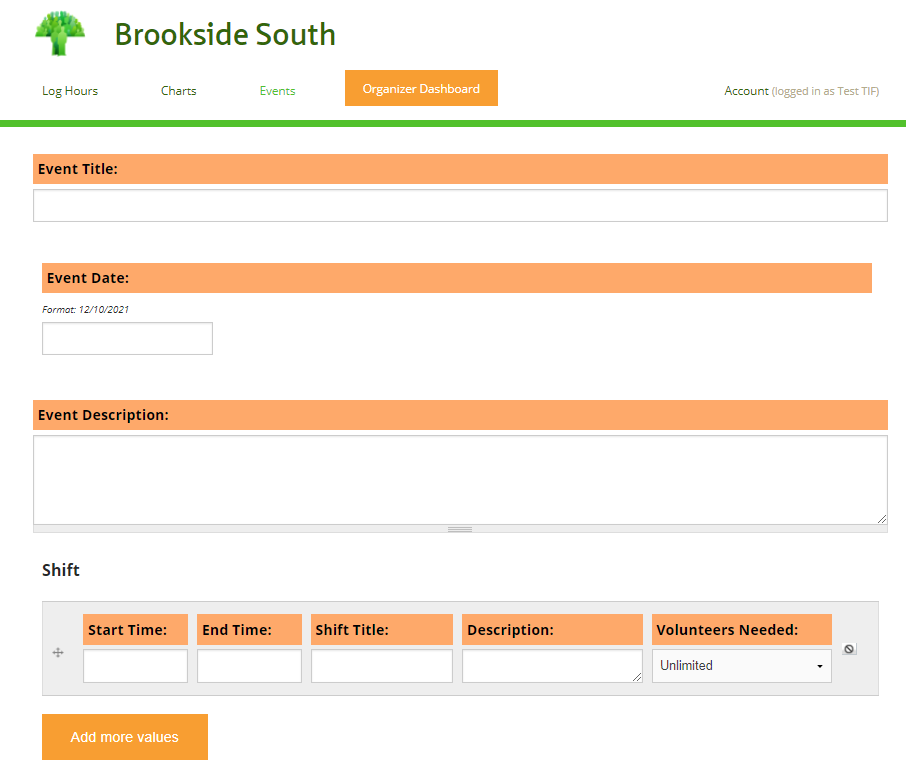Click the Add more values button

[x=125, y=737]
